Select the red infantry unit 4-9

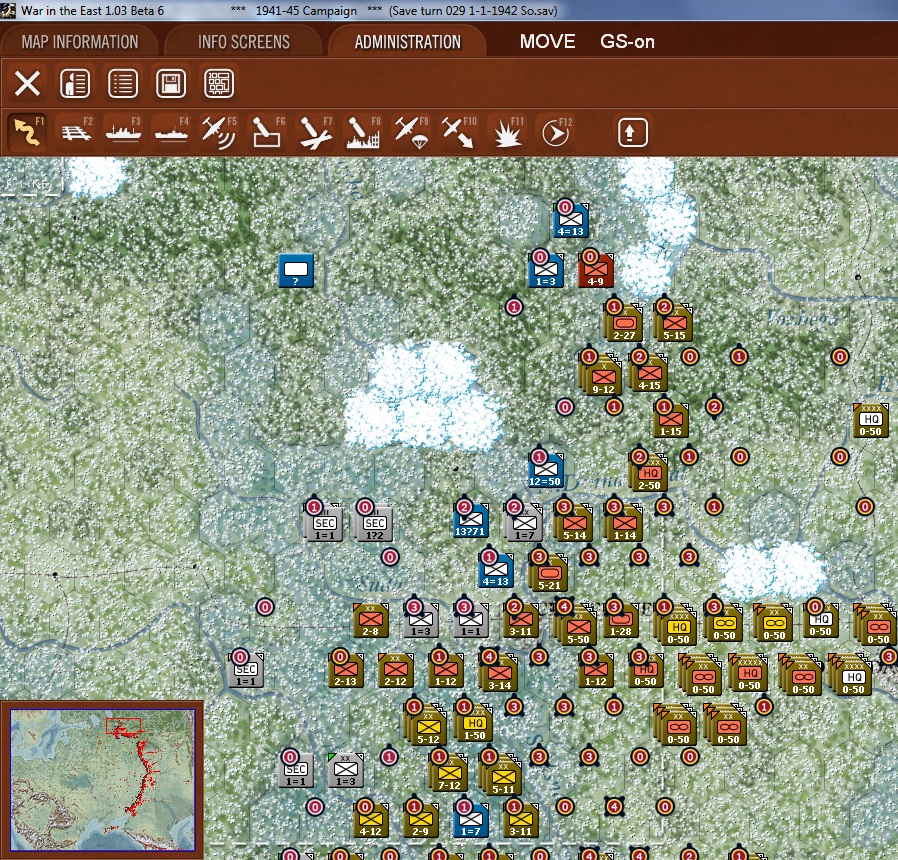[x=596, y=270]
